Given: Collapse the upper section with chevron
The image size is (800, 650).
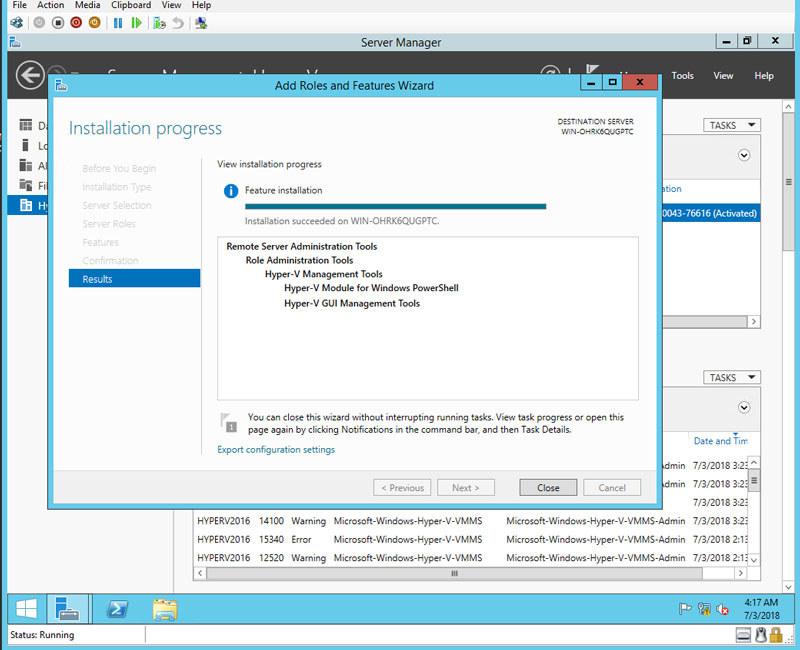Looking at the screenshot, I should point(744,155).
